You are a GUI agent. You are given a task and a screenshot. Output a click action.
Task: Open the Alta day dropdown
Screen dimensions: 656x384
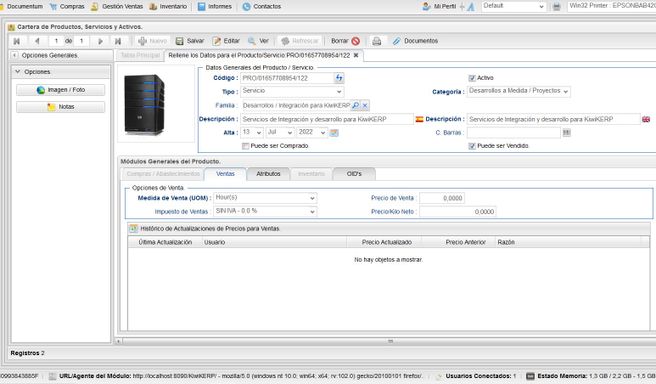(x=259, y=133)
